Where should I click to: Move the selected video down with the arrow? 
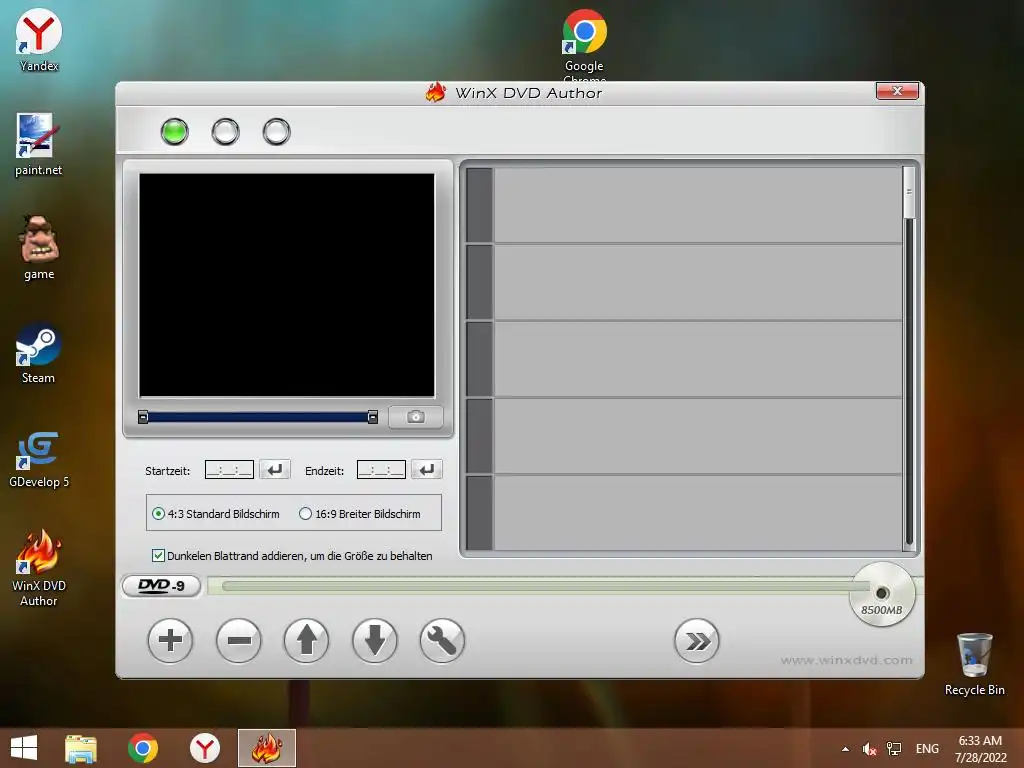(374, 641)
